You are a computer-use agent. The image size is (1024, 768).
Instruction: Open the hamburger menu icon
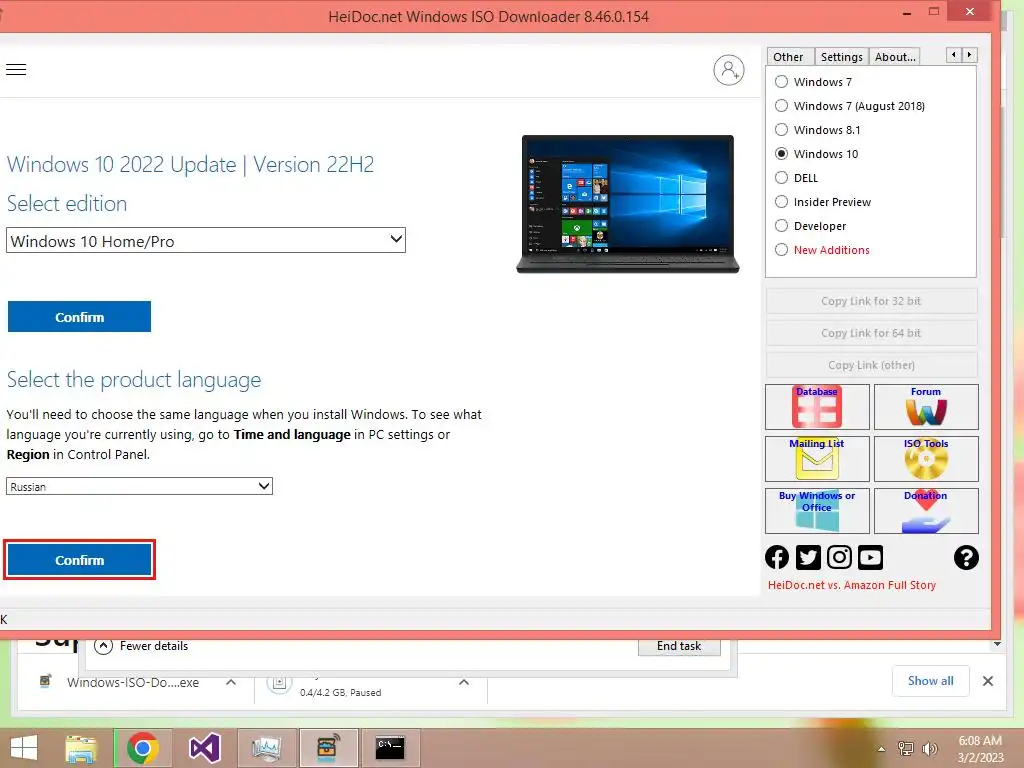tap(16, 69)
